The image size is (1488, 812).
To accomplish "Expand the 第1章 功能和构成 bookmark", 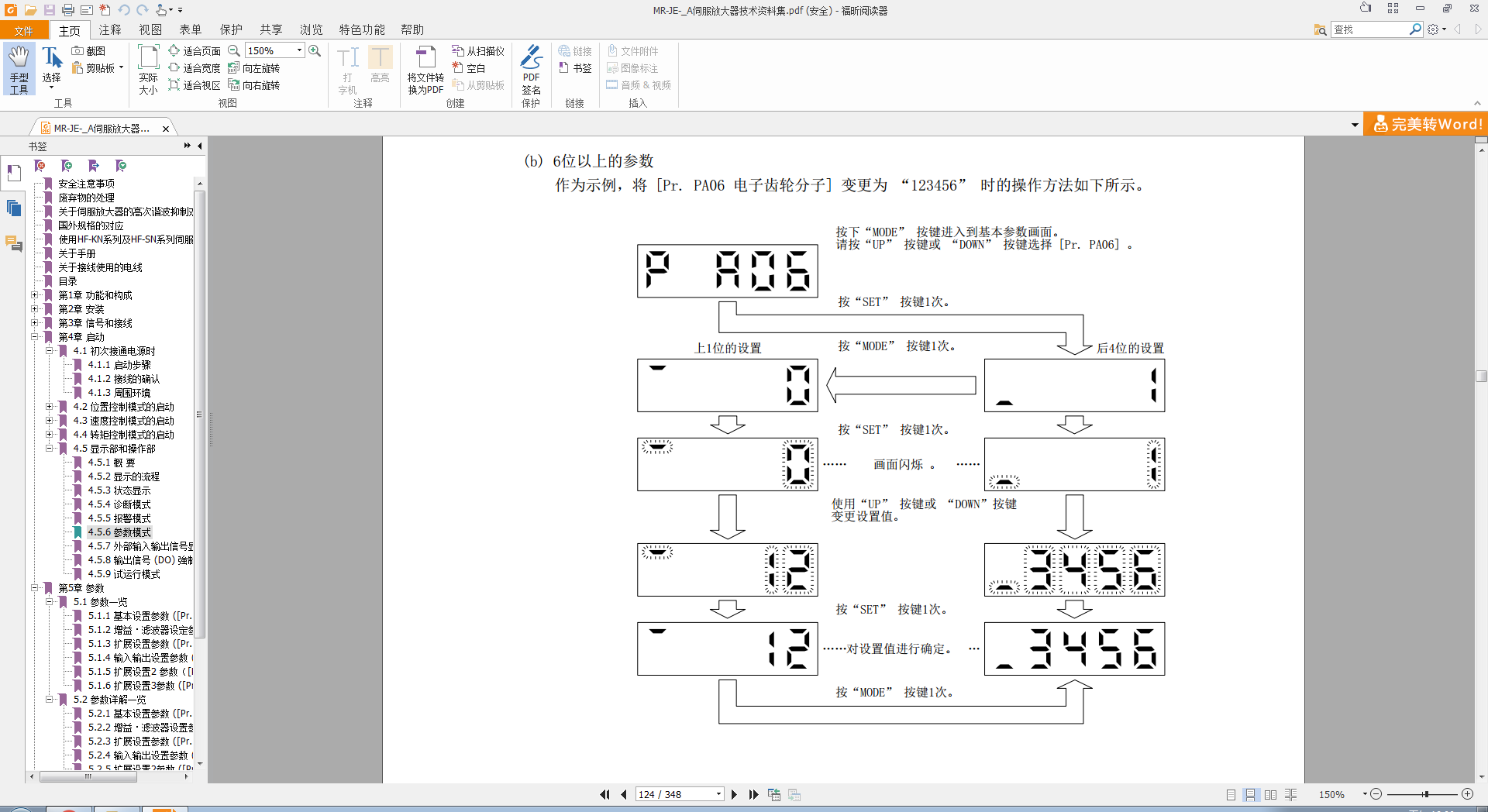I will point(35,295).
